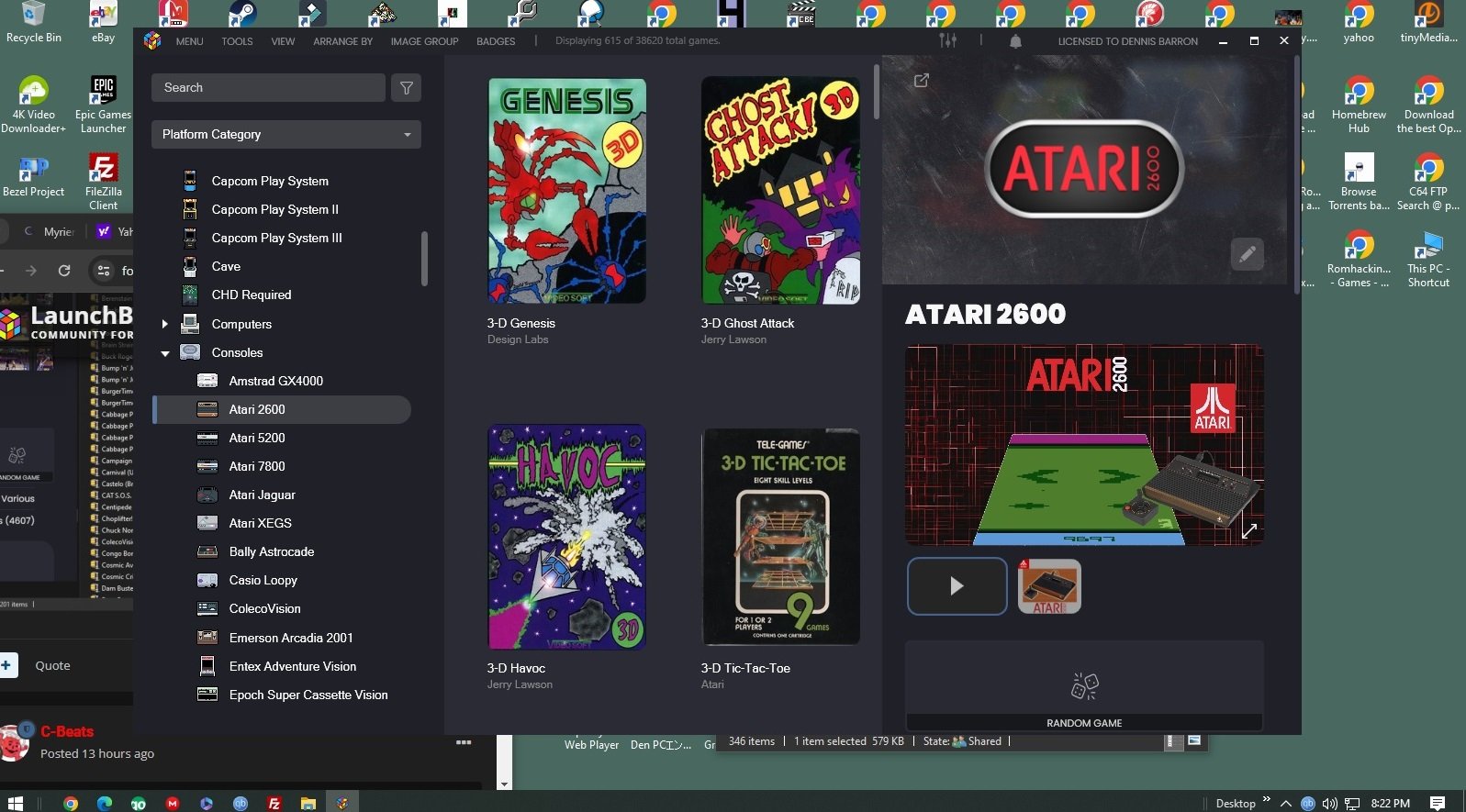This screenshot has width=1466, height=812.
Task: Open Homebrew Hub desktop shortcut
Action: point(1359,105)
